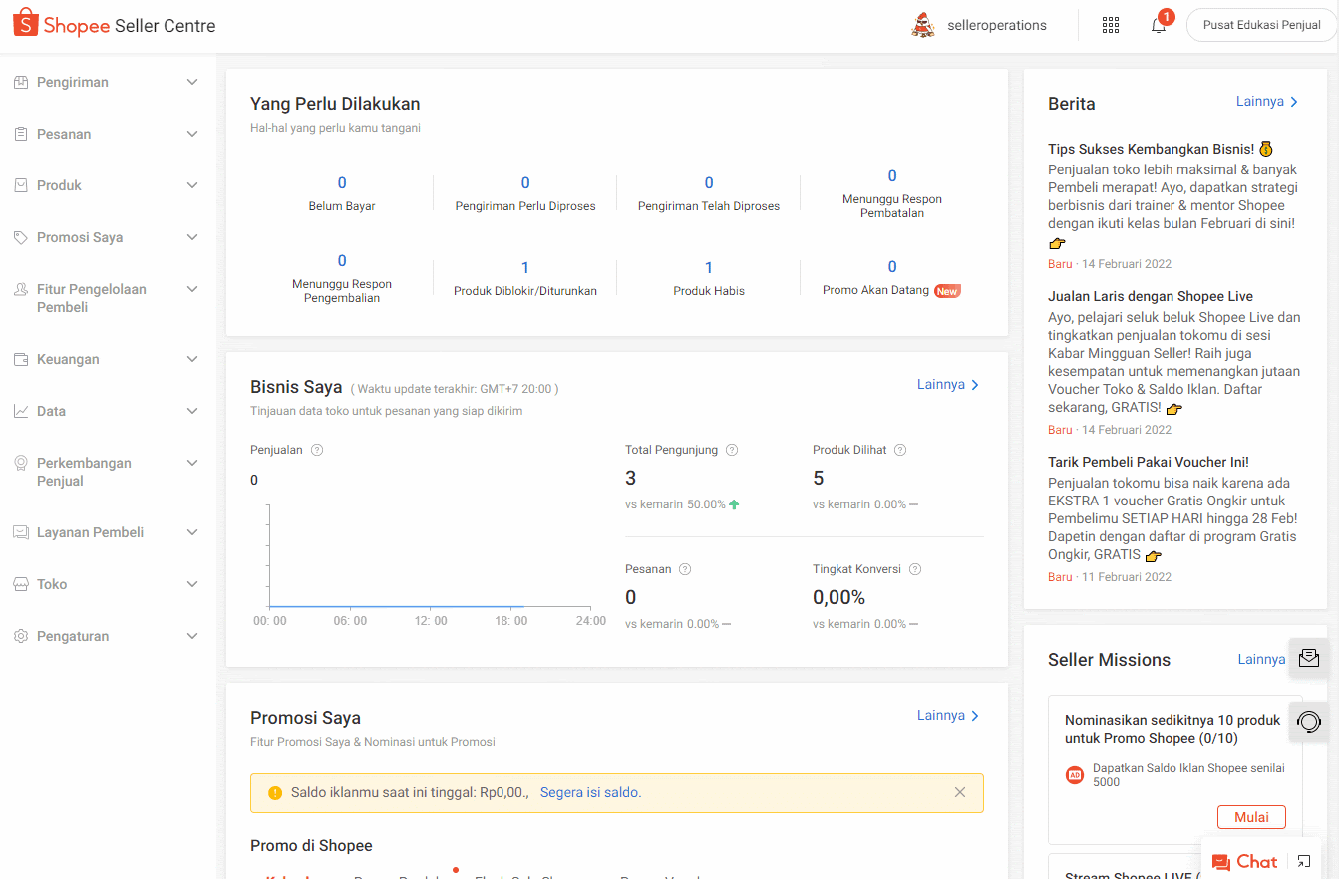Click the Chat pop-out expand icon
The image size is (1339, 880).
pyautogui.click(x=1303, y=861)
